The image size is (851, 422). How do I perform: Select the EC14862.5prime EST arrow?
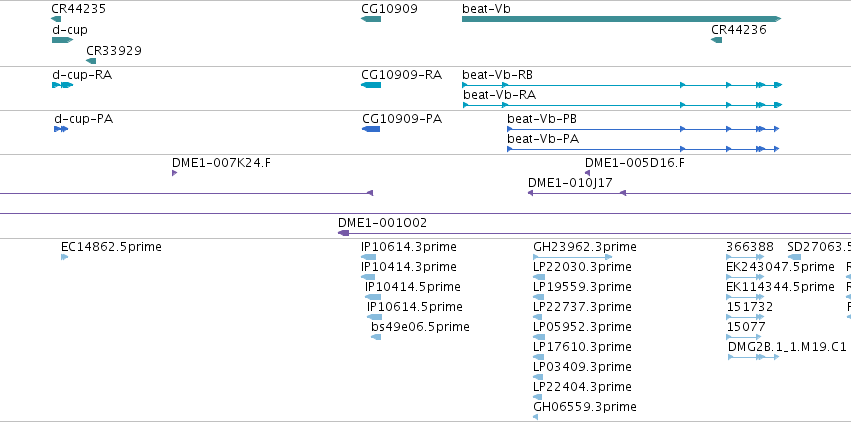(x=65, y=257)
